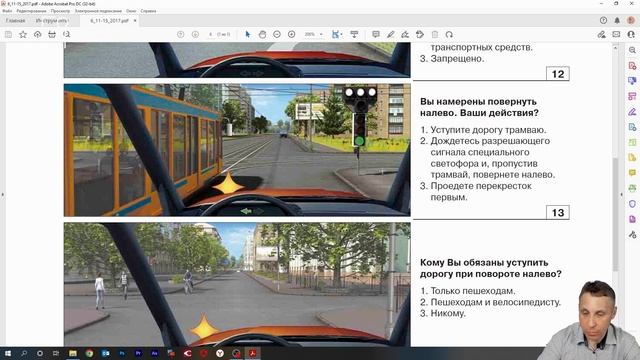Open the Файл menu

7,11
